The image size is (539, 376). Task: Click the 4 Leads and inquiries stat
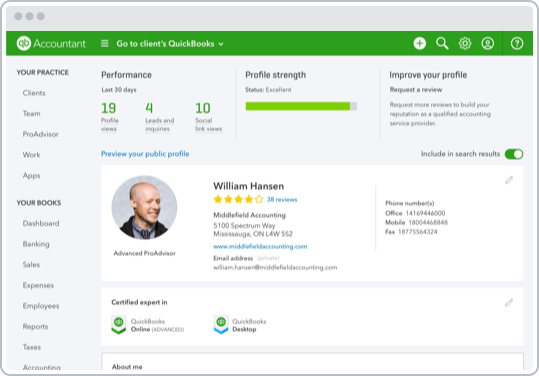160,117
